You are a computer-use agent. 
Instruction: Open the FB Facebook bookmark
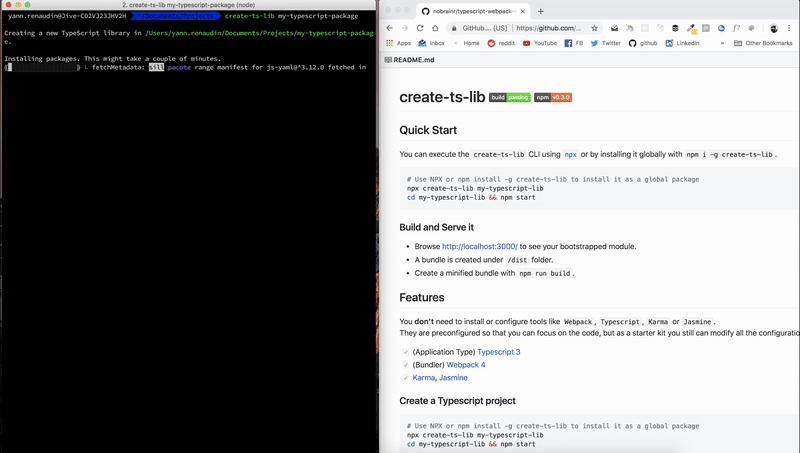click(573, 43)
